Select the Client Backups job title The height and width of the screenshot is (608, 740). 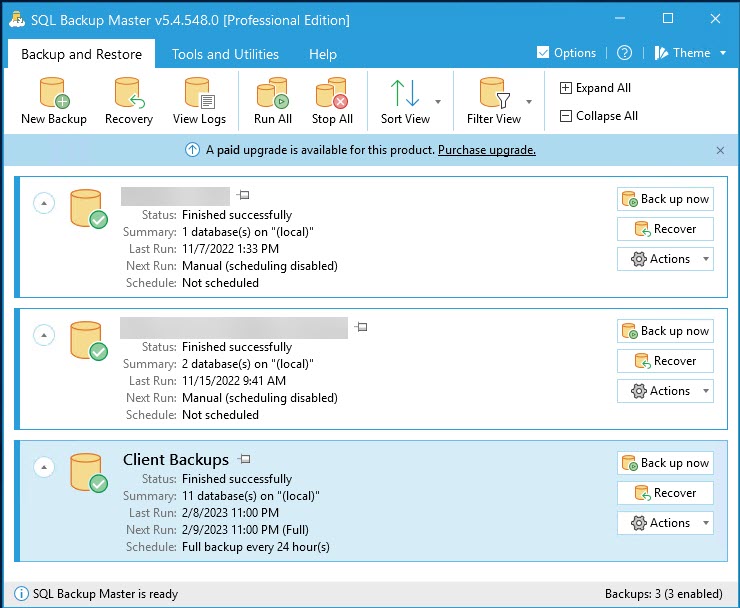pos(176,459)
